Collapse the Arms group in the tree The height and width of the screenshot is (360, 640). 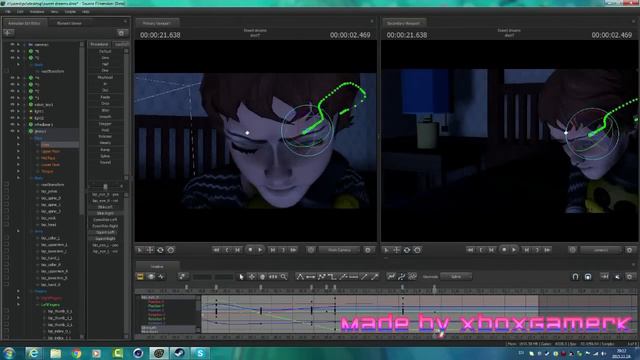pyautogui.click(x=31, y=231)
